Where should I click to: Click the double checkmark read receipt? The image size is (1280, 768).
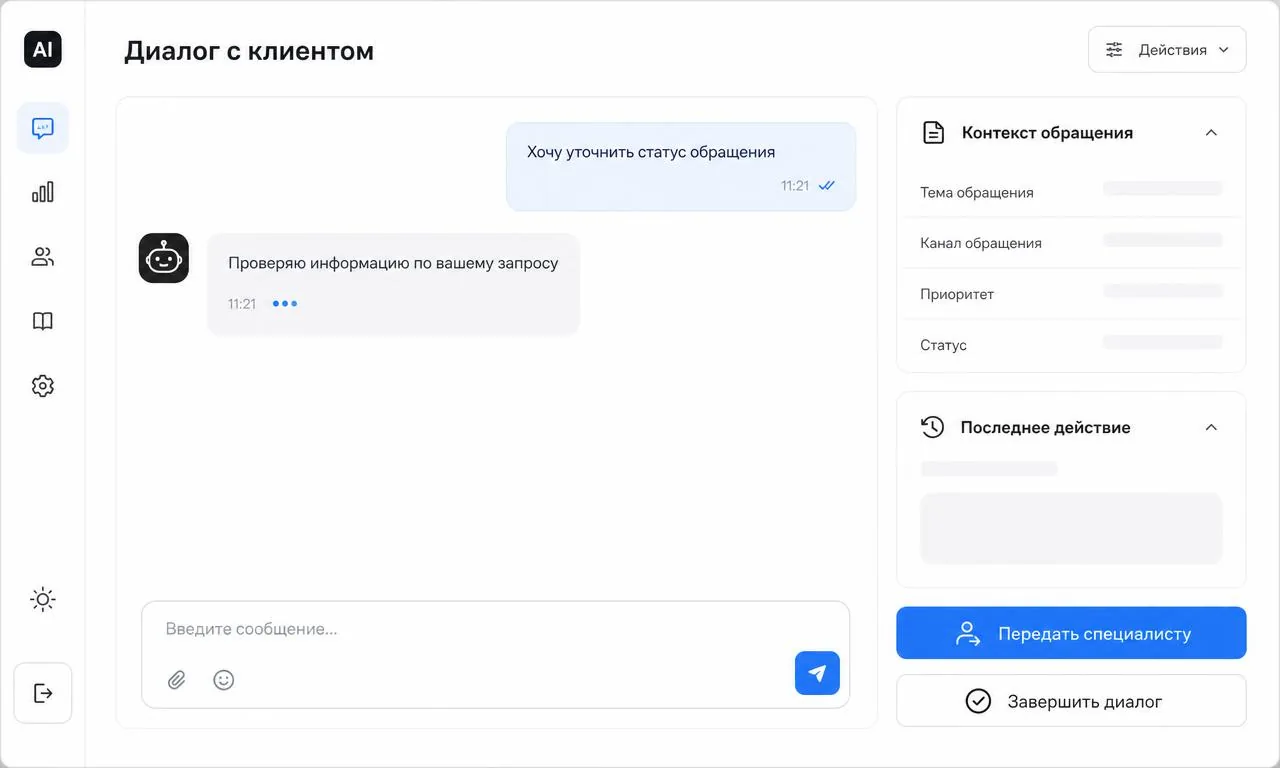[826, 186]
